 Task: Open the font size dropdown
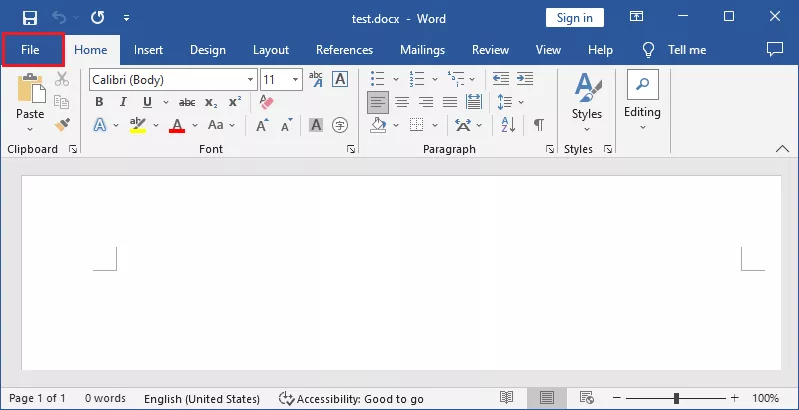click(x=296, y=79)
